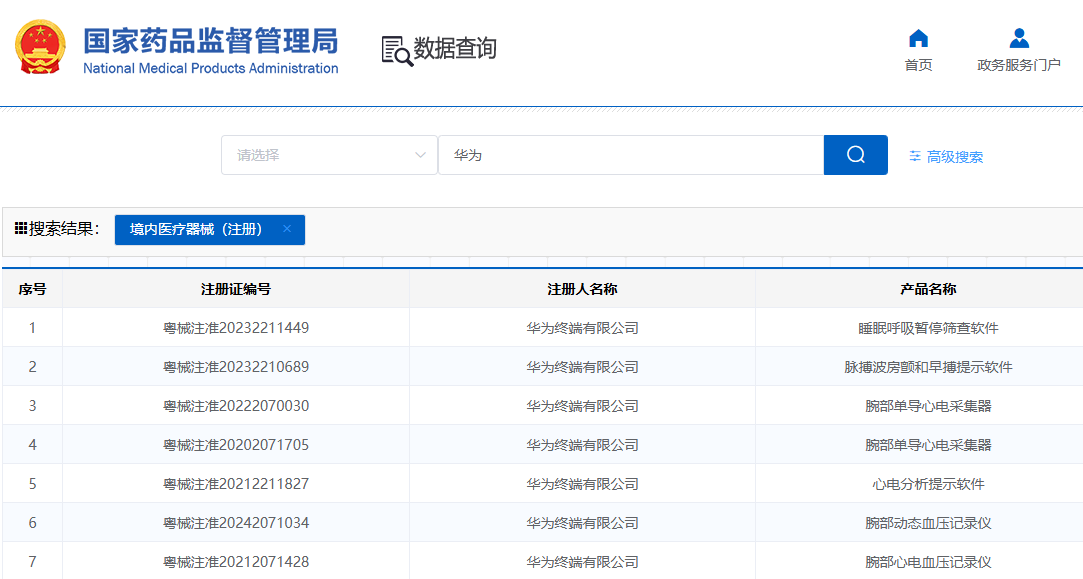Screen dimensions: 1083x579
Task: Select registration number 粤械注准20222070030
Action: [236, 406]
